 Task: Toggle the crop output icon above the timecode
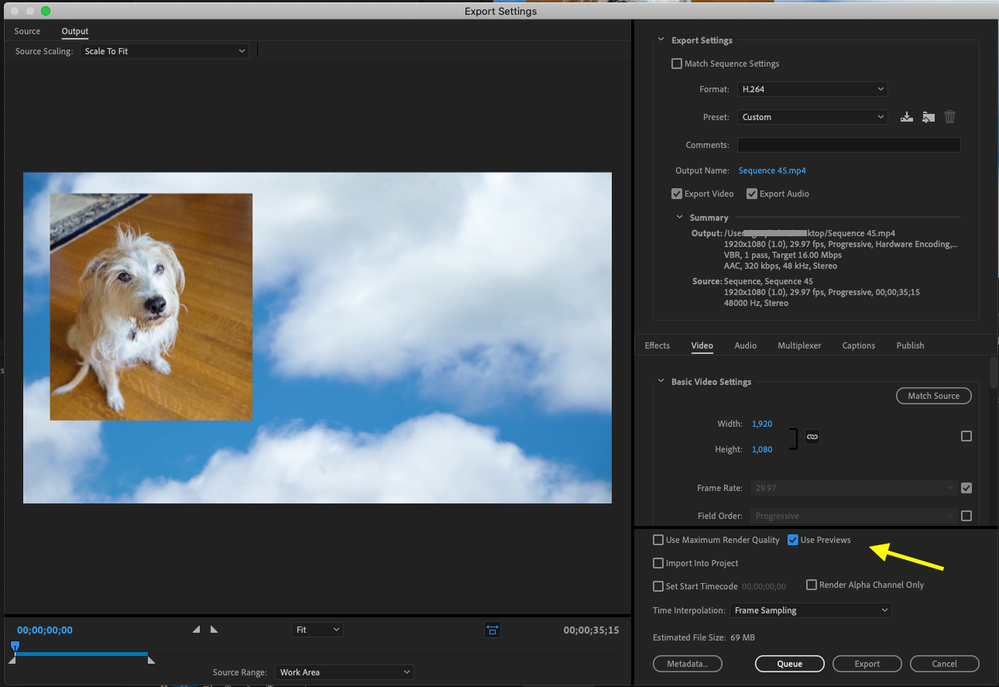pos(492,629)
